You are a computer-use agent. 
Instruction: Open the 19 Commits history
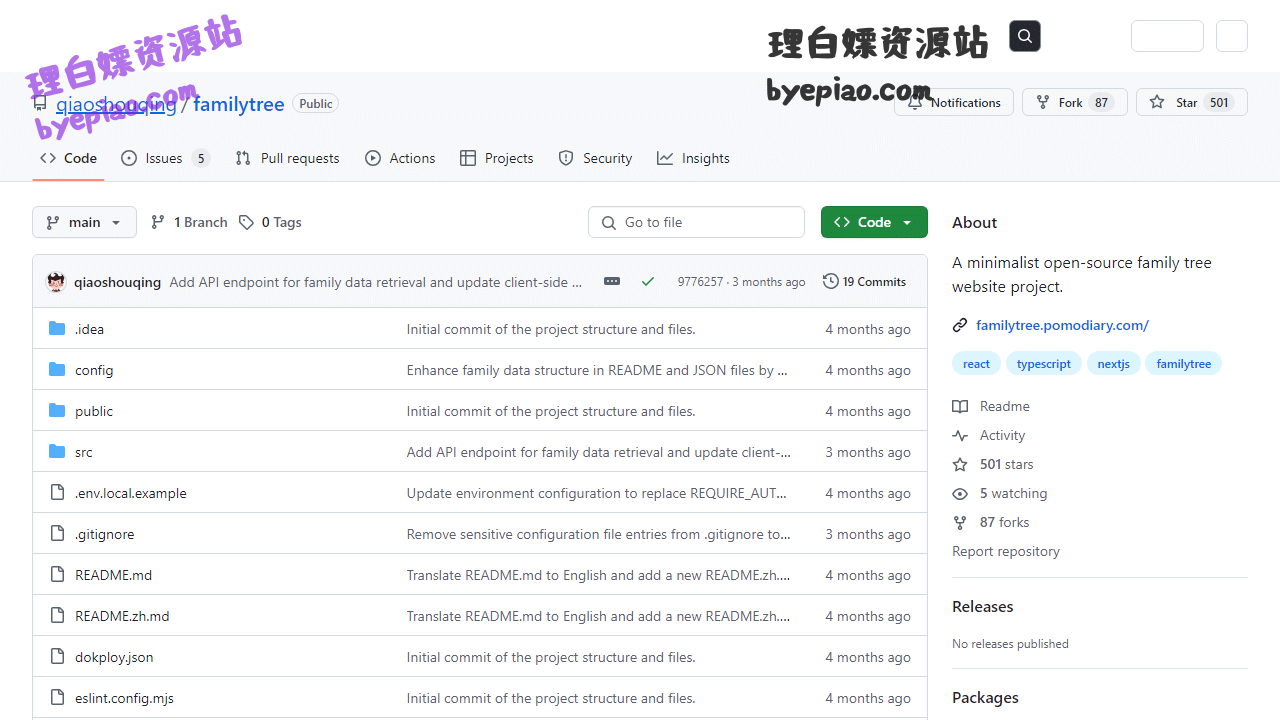pyautogui.click(x=864, y=282)
